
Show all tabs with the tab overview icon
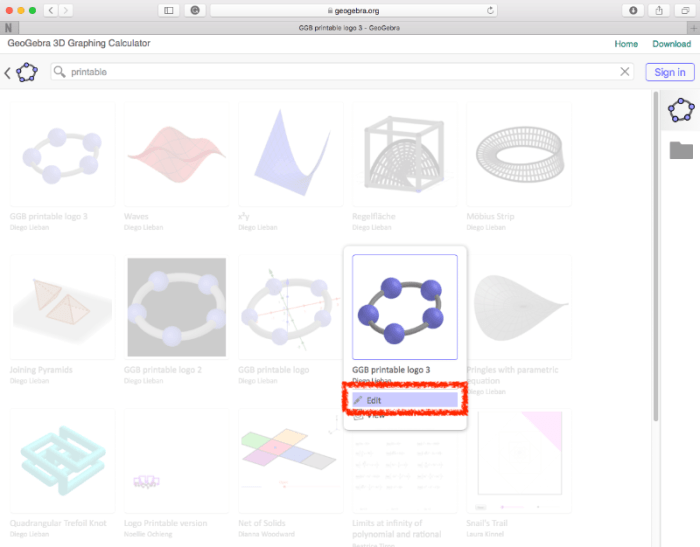685,10
